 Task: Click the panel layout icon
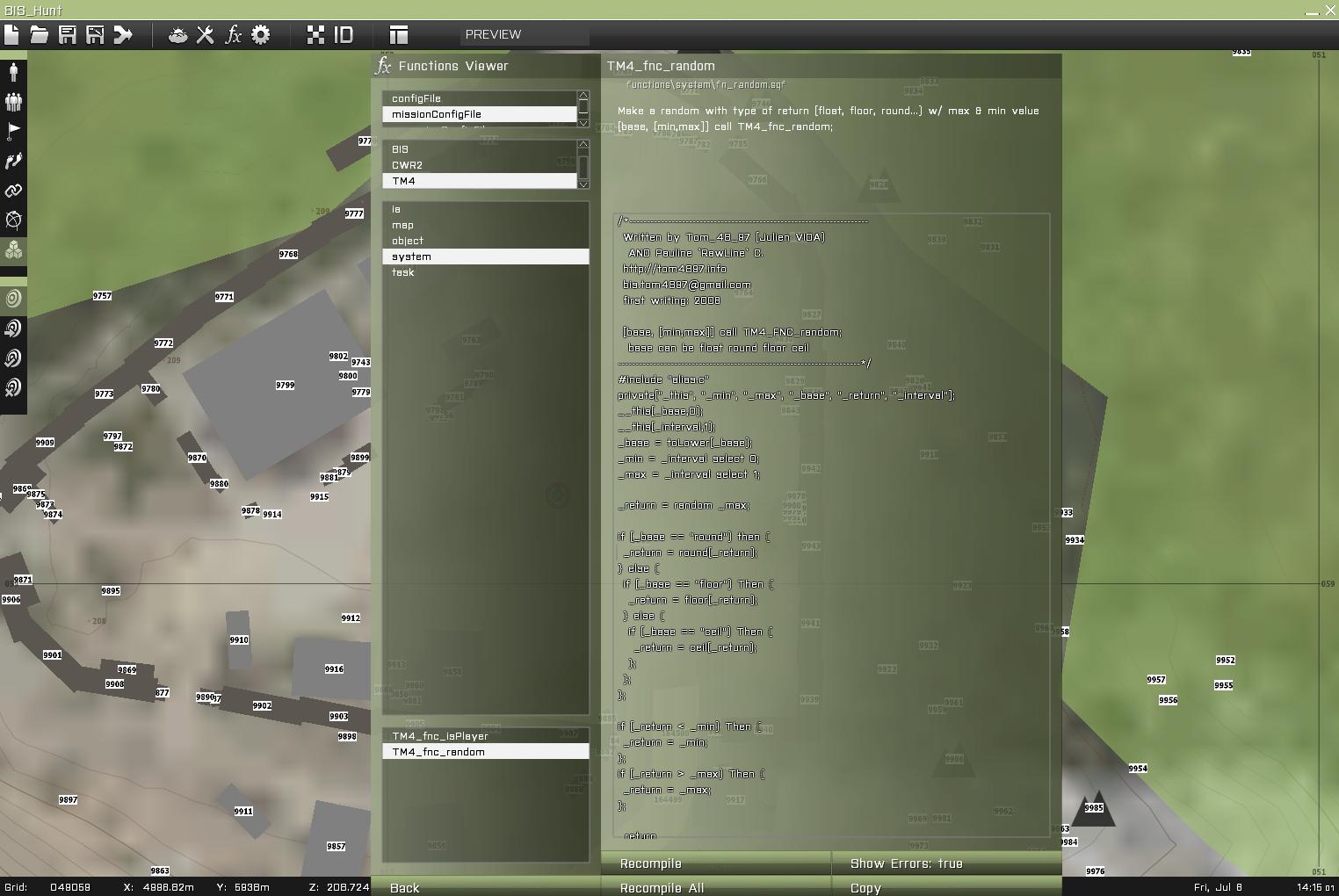398,34
